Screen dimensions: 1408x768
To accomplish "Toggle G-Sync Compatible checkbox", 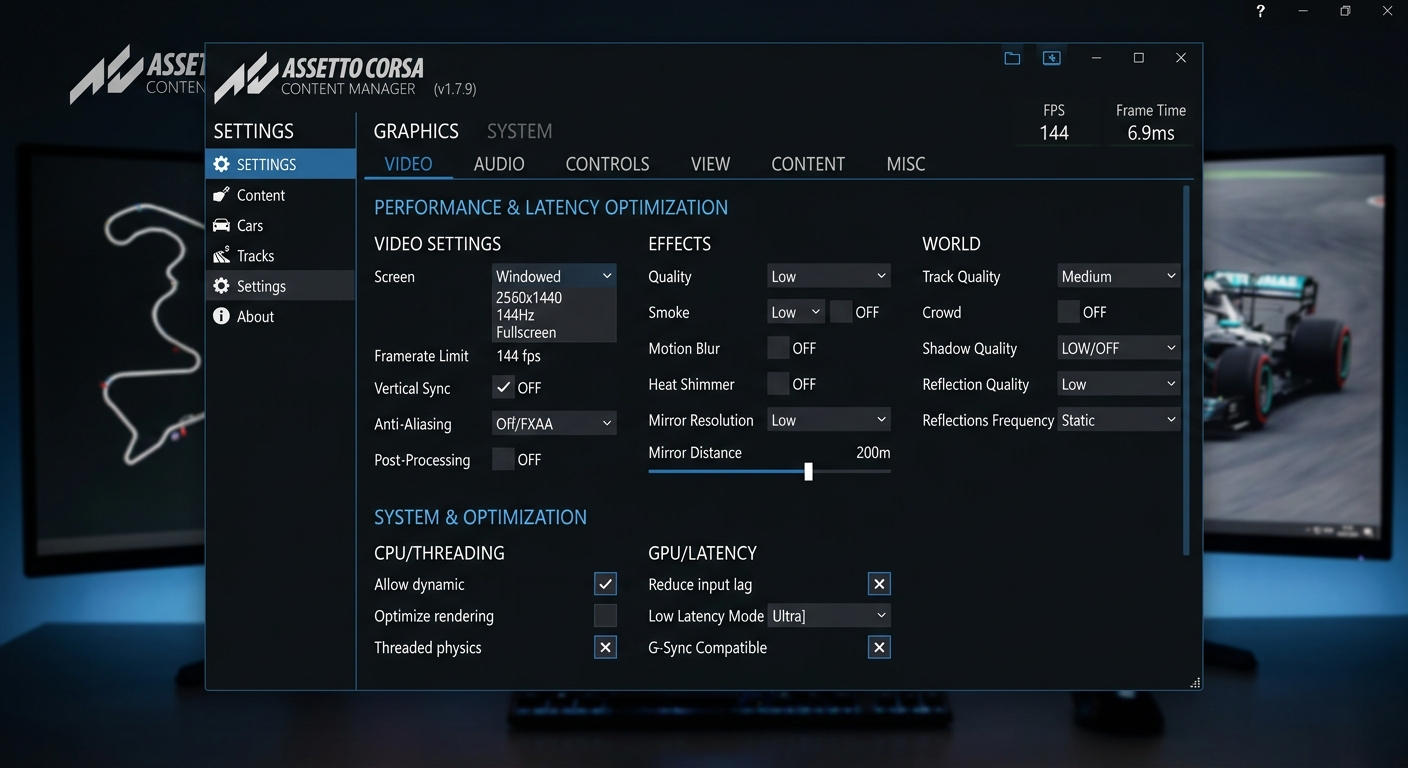I will pyautogui.click(x=879, y=648).
